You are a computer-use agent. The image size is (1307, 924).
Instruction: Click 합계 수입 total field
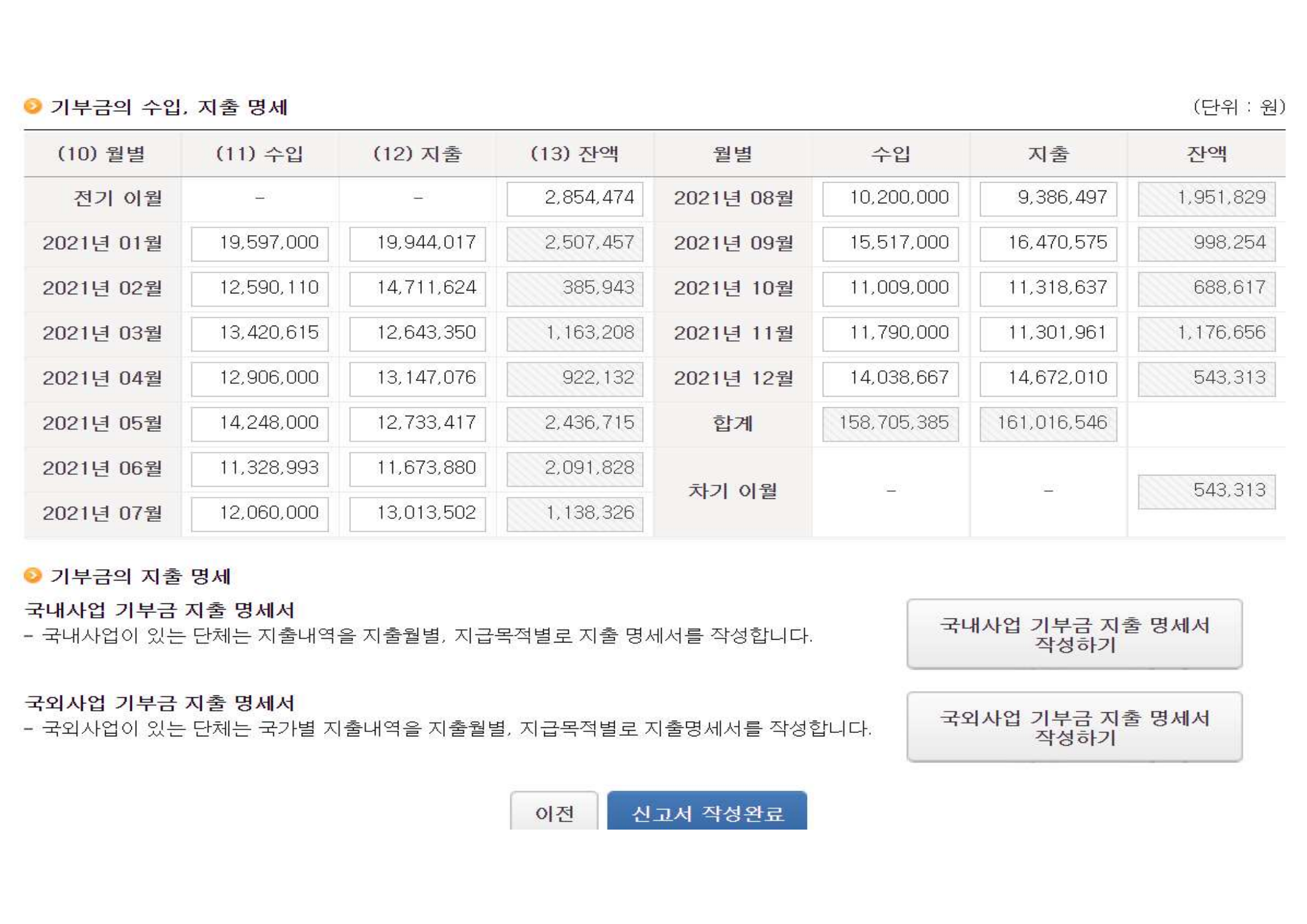tap(890, 424)
